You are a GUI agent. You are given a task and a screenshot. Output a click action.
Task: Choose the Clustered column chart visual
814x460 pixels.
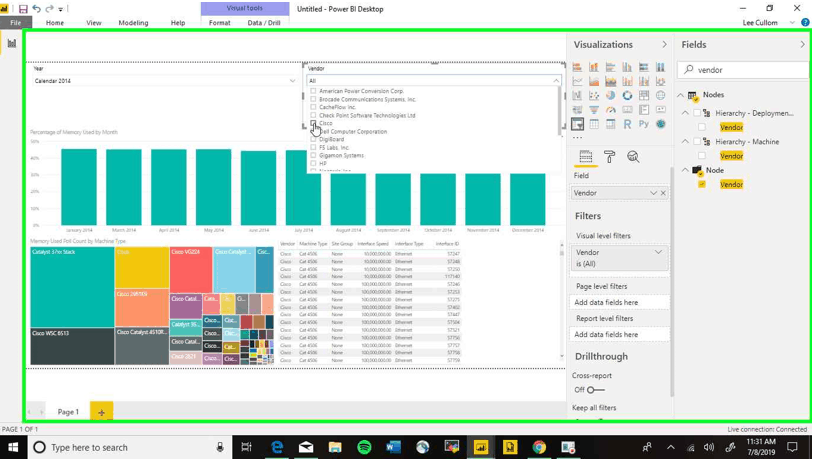coord(627,67)
